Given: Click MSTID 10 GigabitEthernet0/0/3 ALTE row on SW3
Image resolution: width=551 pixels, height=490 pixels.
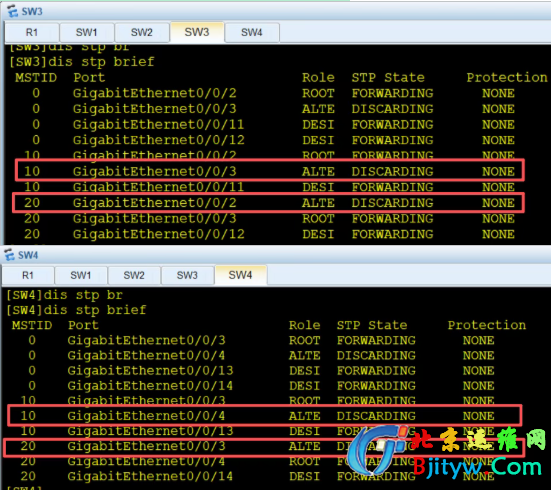Looking at the screenshot, I should pos(270,170).
